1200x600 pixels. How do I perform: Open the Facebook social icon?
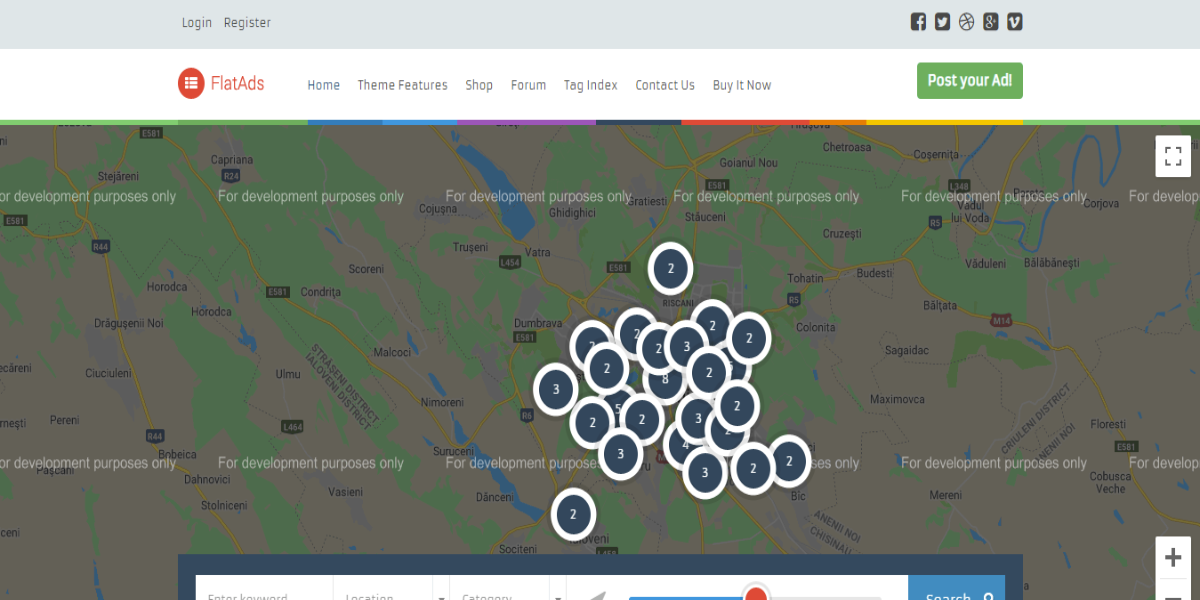pyautogui.click(x=918, y=22)
